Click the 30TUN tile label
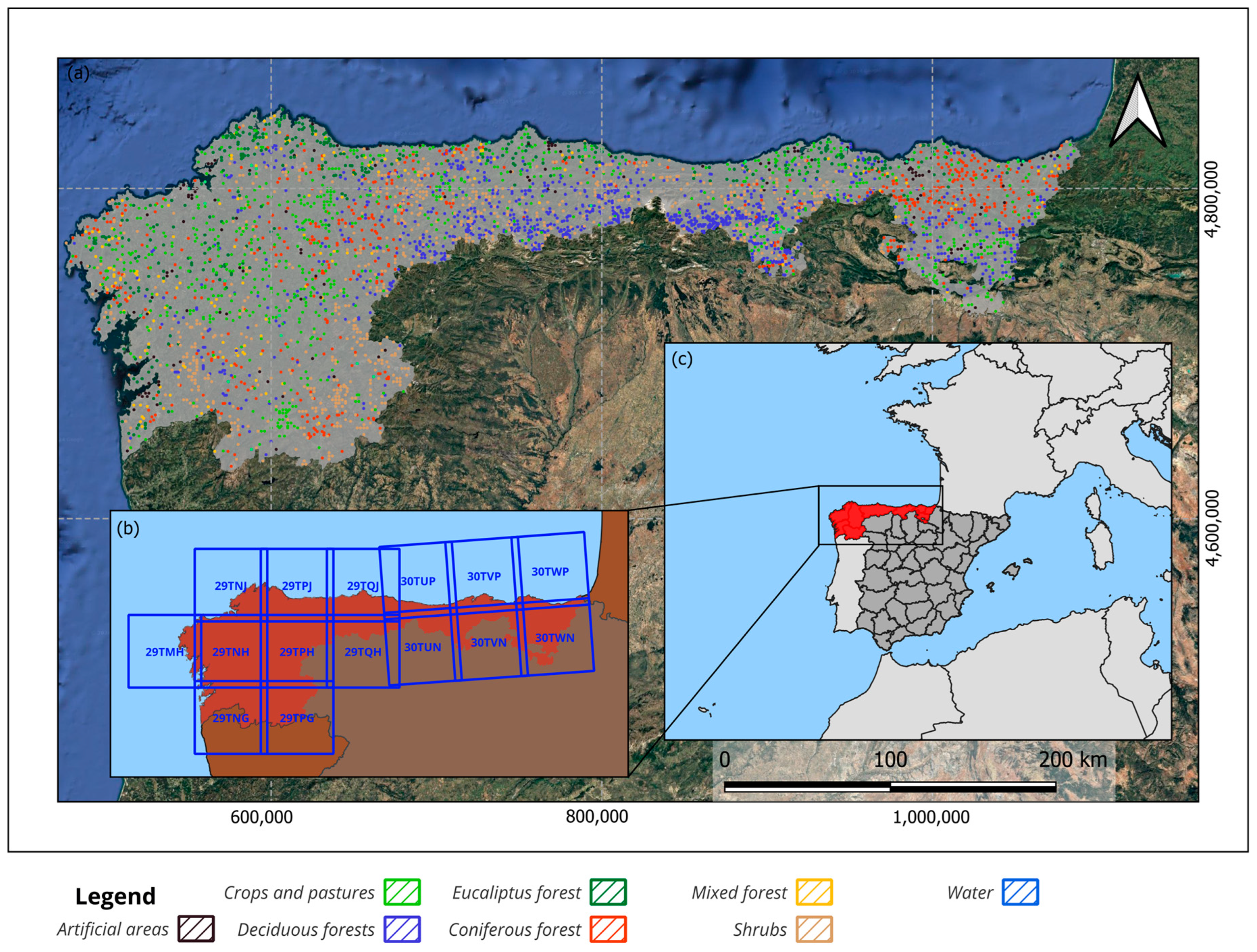Image resolution: width=1257 pixels, height=952 pixels. point(422,647)
